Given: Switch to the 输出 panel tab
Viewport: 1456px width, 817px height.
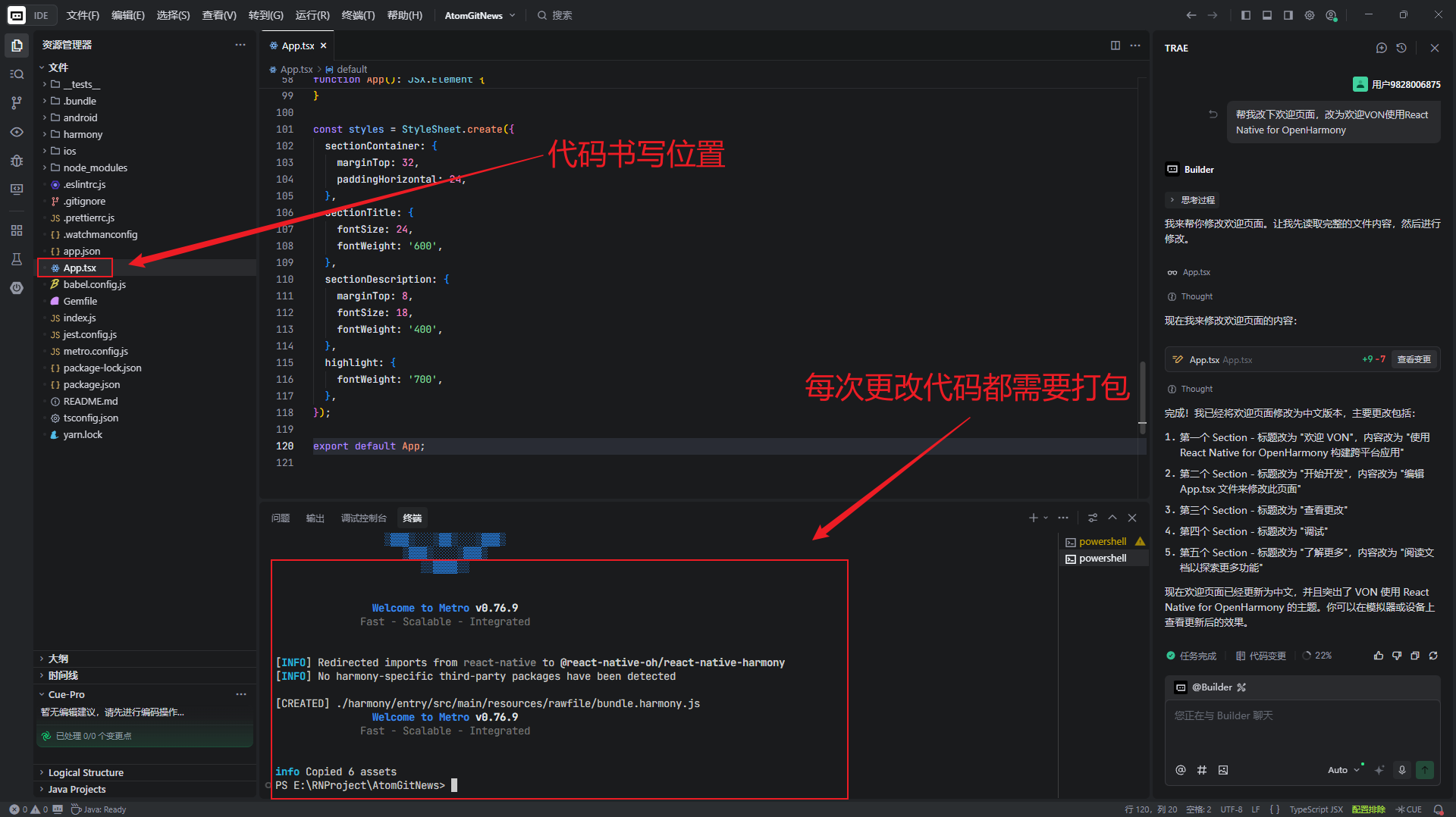Looking at the screenshot, I should pyautogui.click(x=315, y=518).
